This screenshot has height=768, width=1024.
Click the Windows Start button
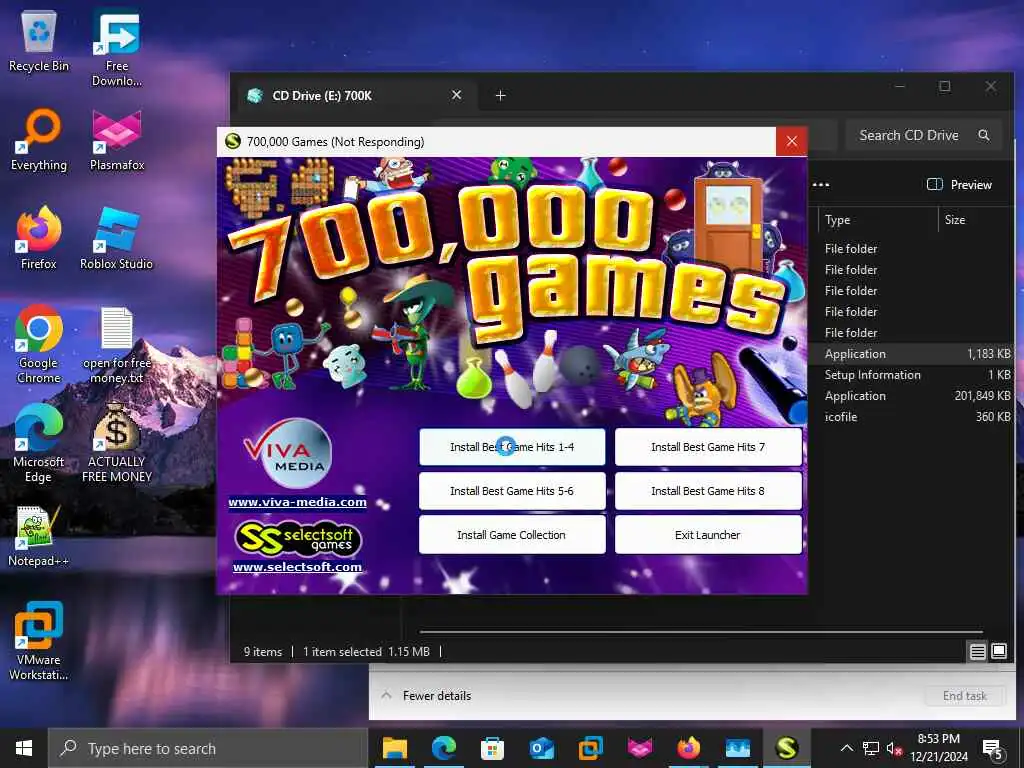(24, 748)
